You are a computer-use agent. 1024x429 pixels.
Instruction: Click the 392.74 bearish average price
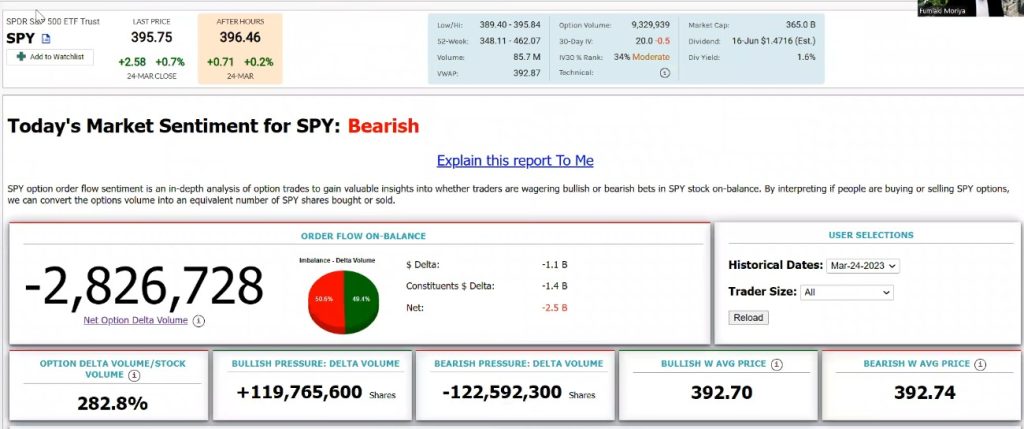click(x=925, y=392)
